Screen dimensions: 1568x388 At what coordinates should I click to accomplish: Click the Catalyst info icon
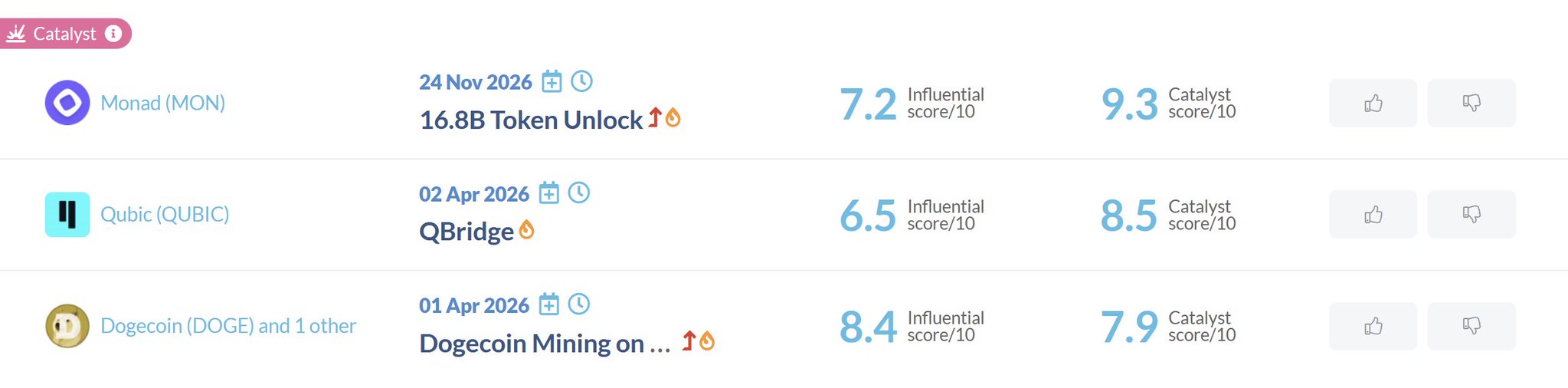[x=113, y=34]
